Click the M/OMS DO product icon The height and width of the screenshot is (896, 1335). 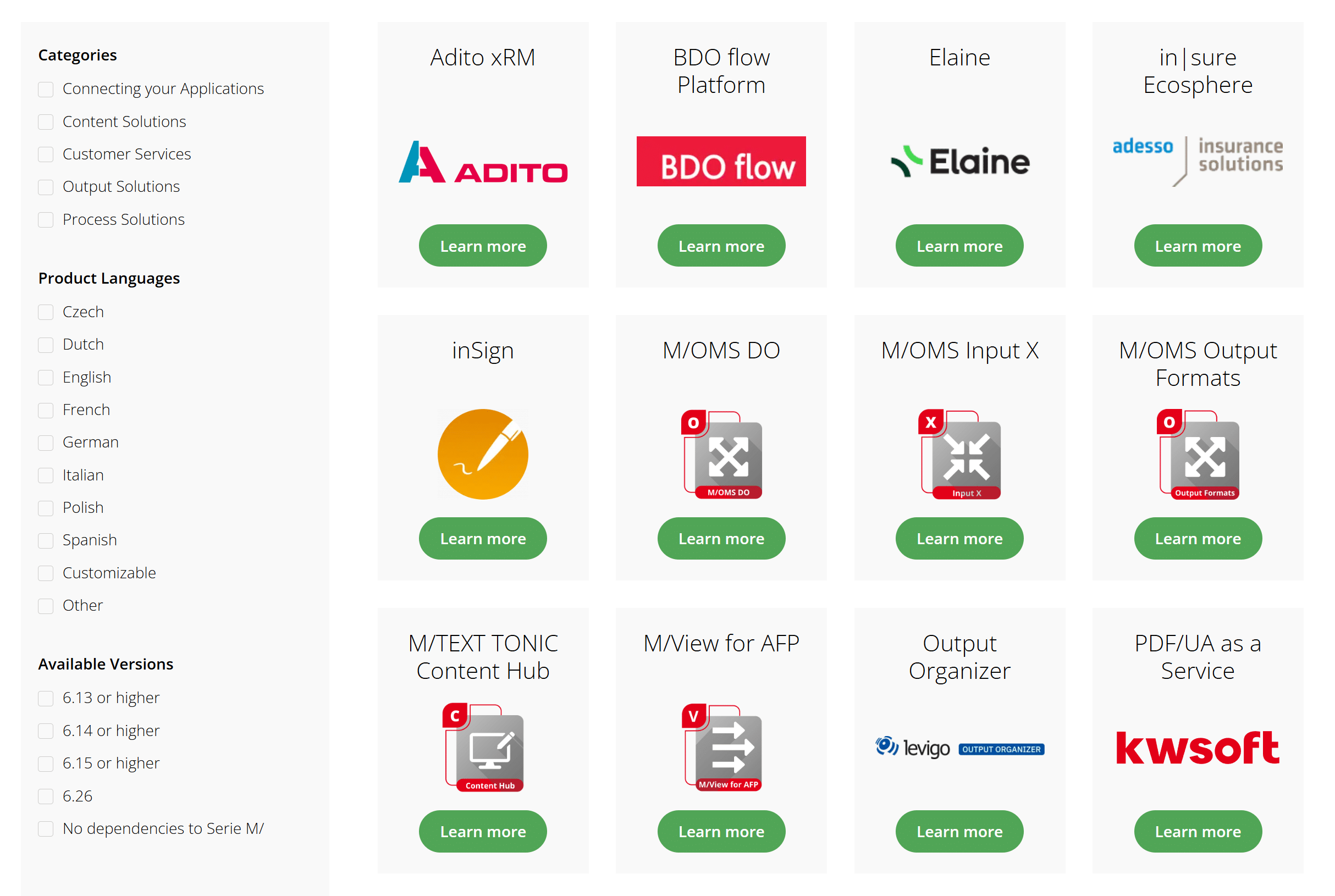click(722, 454)
